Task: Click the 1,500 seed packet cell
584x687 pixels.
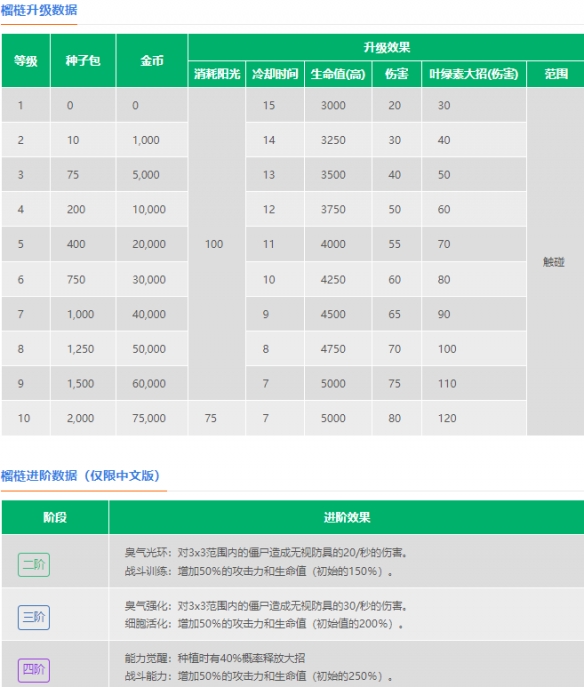Action: 83,383
